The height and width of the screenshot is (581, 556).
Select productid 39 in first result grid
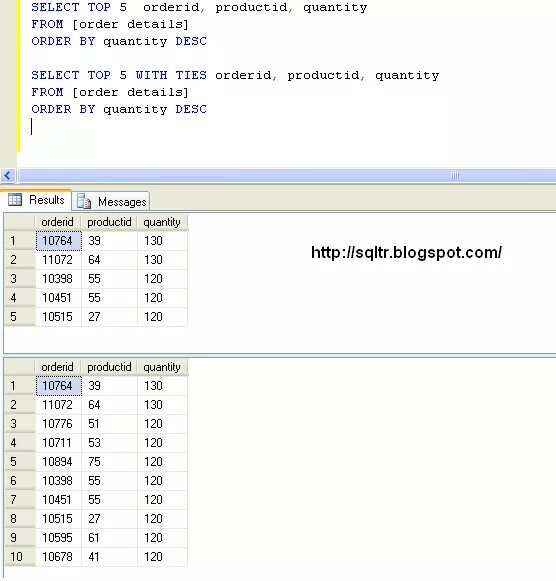coord(109,241)
